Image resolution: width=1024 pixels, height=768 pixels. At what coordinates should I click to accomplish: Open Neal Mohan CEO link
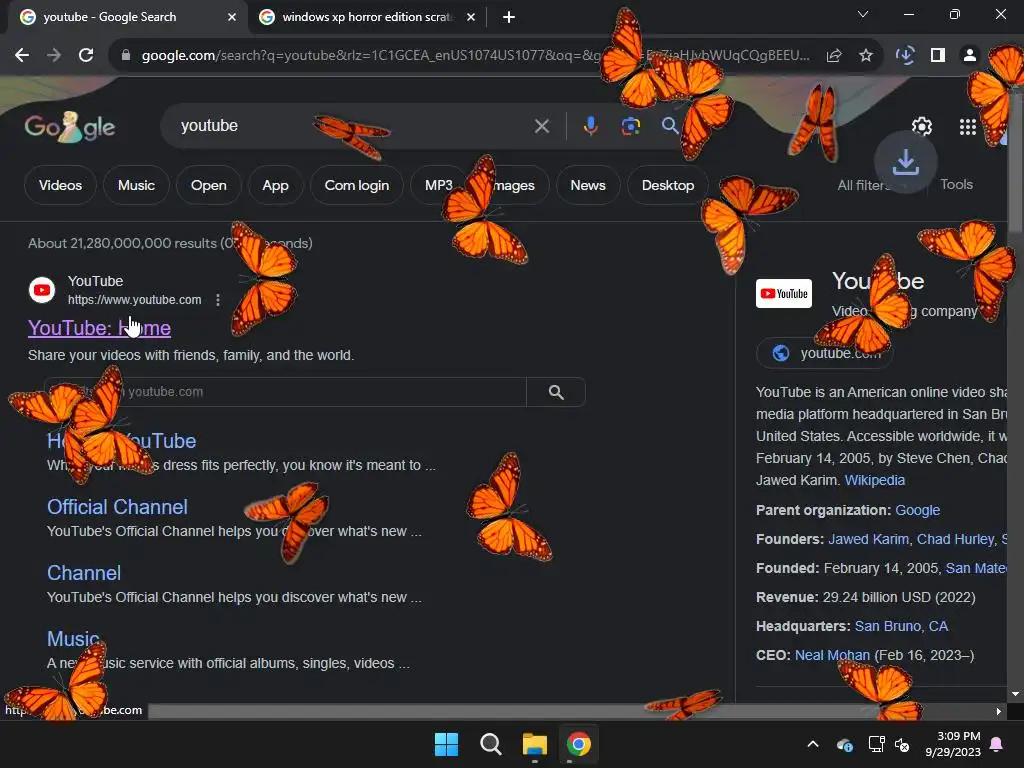(832, 655)
